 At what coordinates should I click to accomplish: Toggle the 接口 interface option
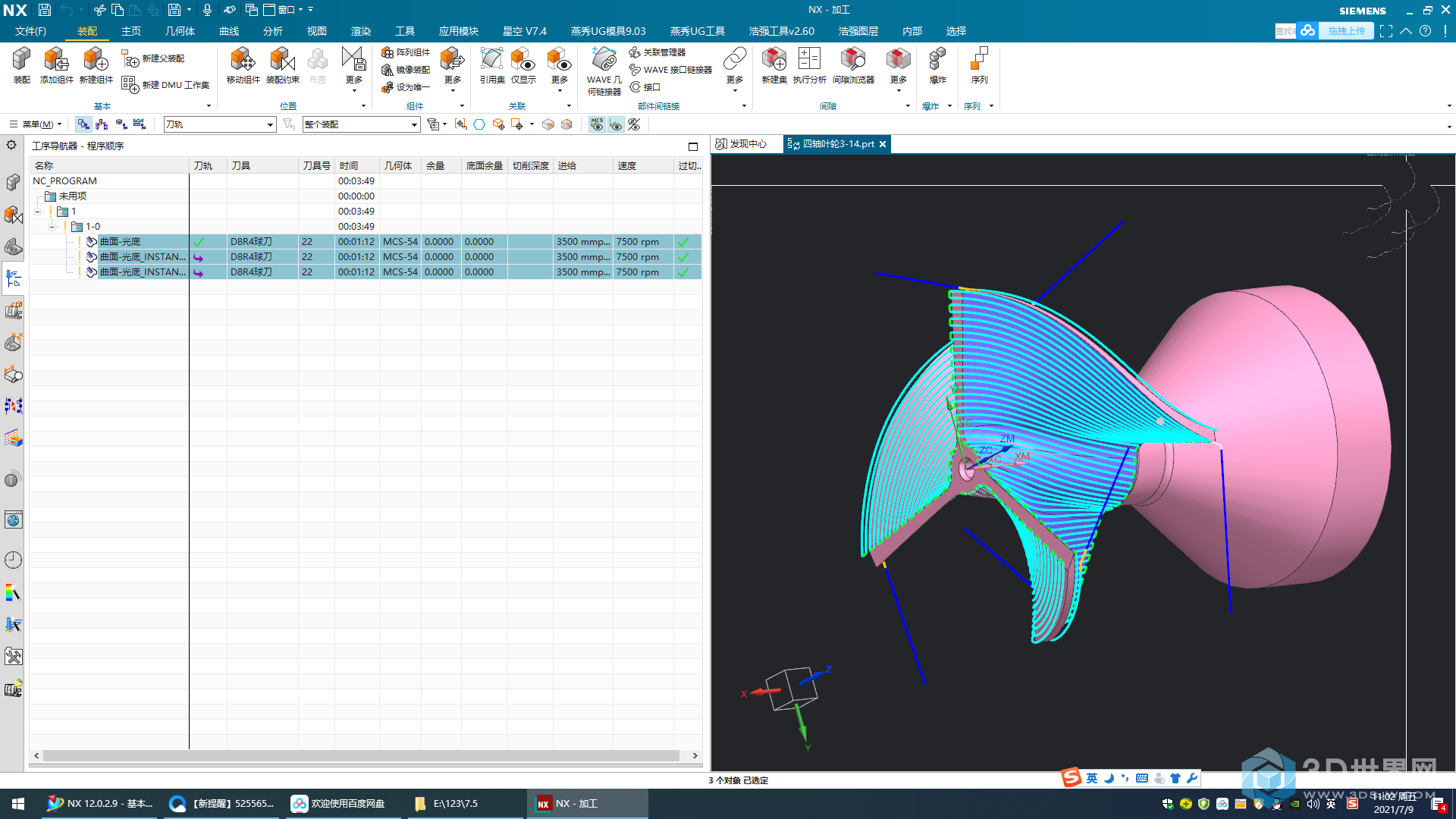point(645,87)
